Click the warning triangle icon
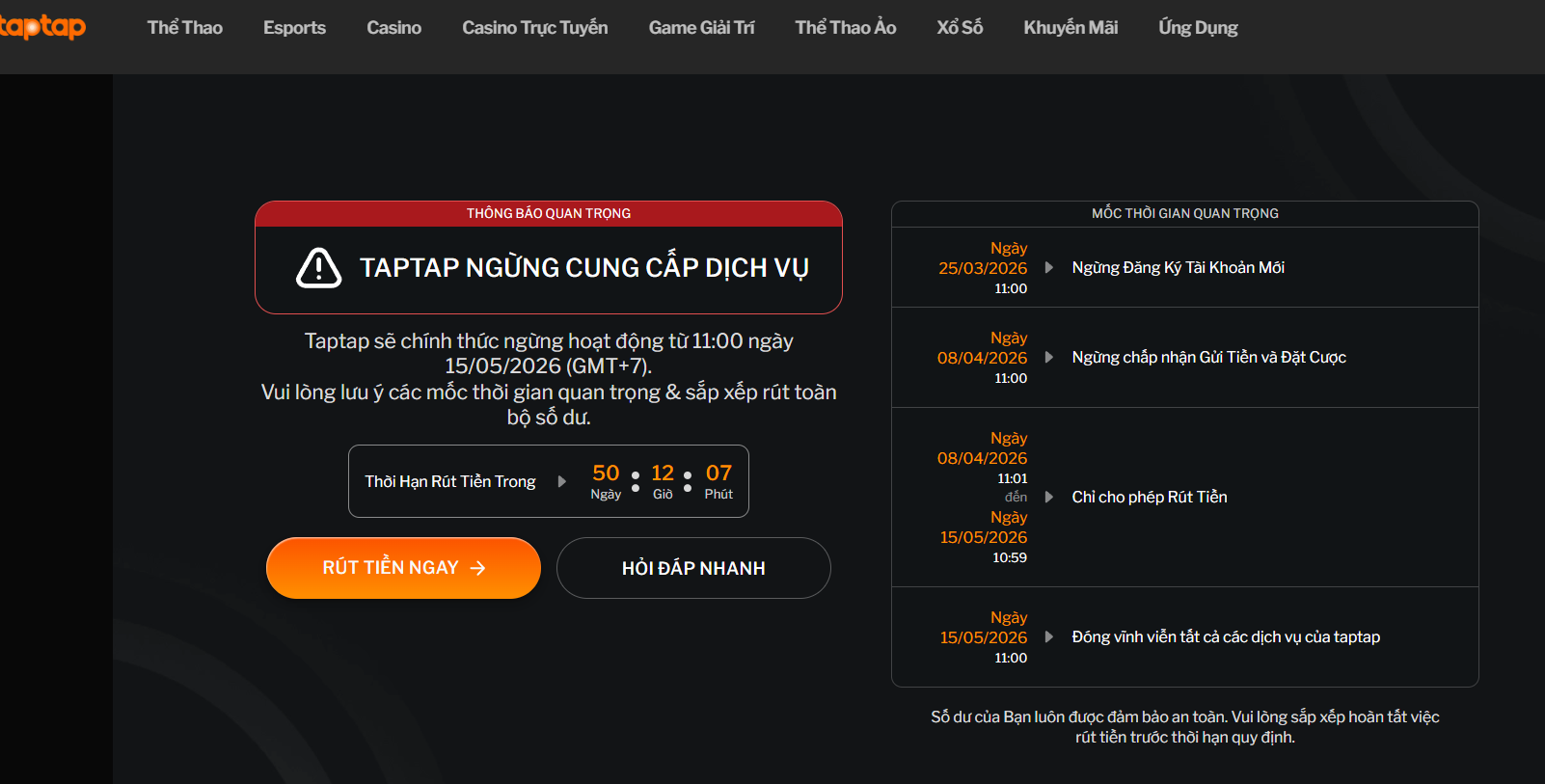This screenshot has height=784, width=1545. (319, 268)
